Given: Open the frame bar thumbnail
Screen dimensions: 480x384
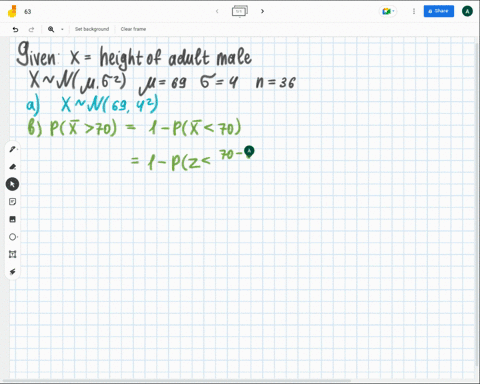Looking at the screenshot, I should click(240, 11).
